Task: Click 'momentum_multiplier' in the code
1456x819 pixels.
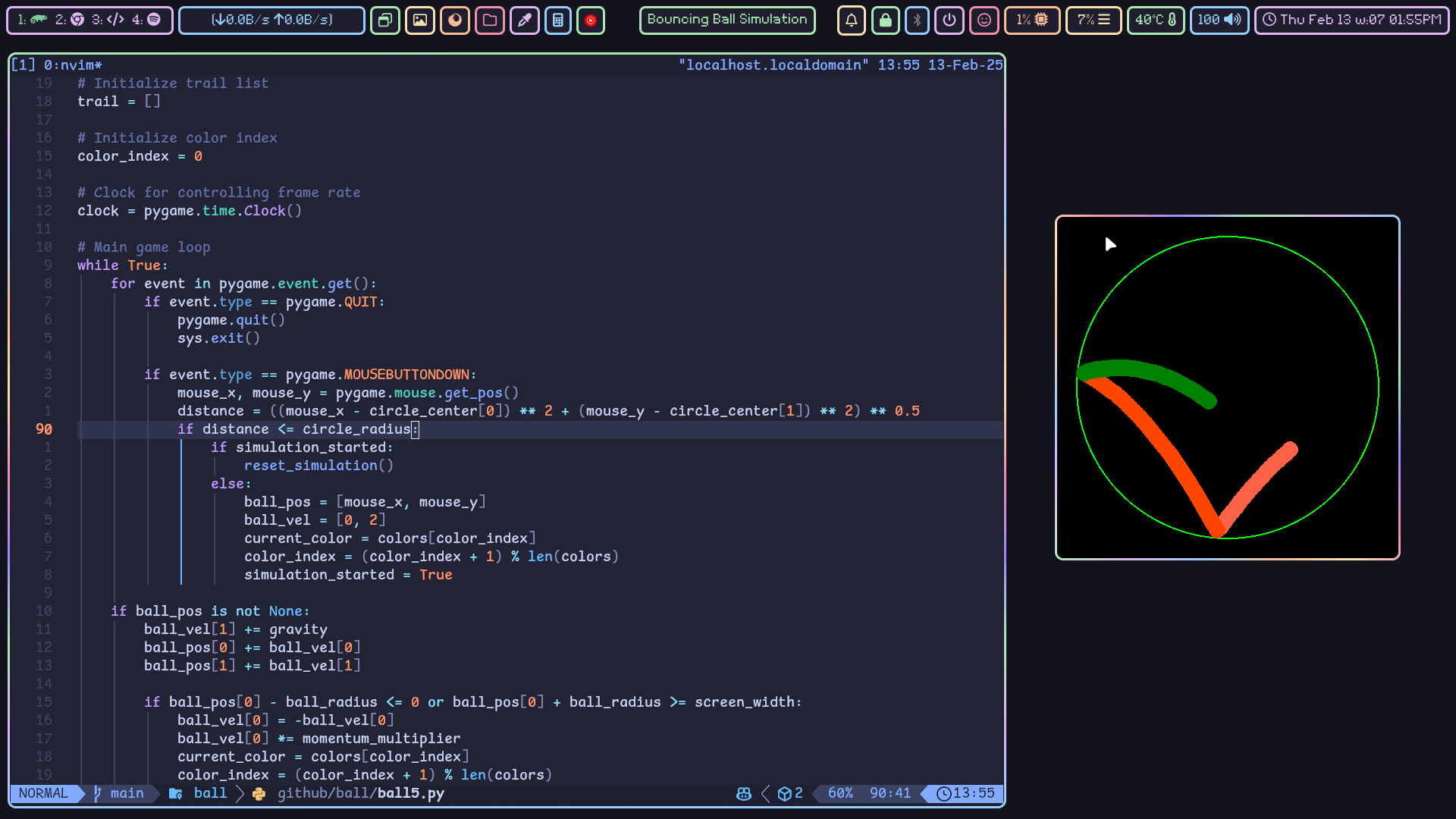Action: [381, 739]
